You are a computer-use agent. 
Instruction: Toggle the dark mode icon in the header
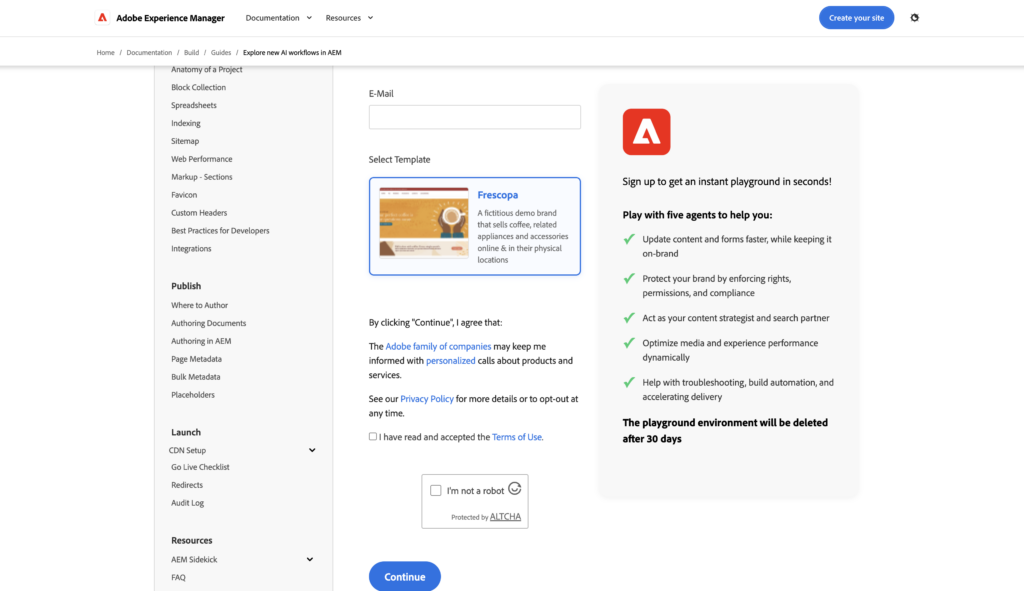point(914,18)
